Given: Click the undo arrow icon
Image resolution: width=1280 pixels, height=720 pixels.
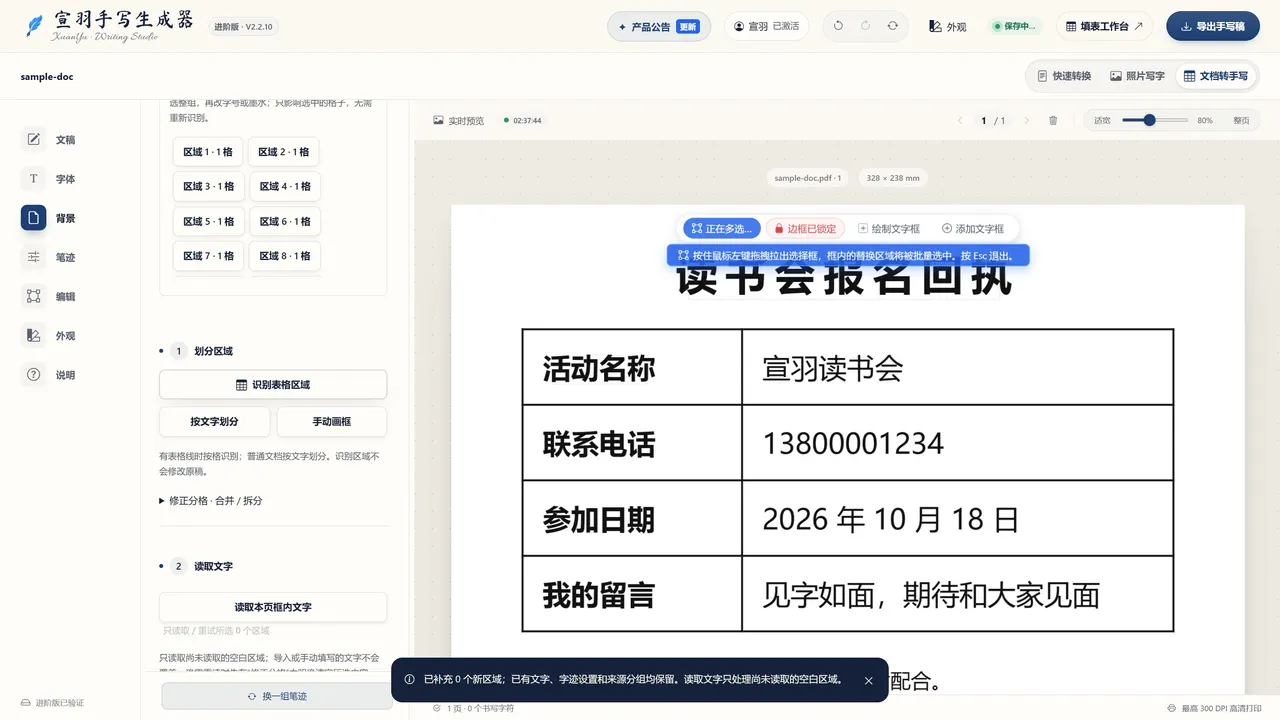Looking at the screenshot, I should coord(838,26).
